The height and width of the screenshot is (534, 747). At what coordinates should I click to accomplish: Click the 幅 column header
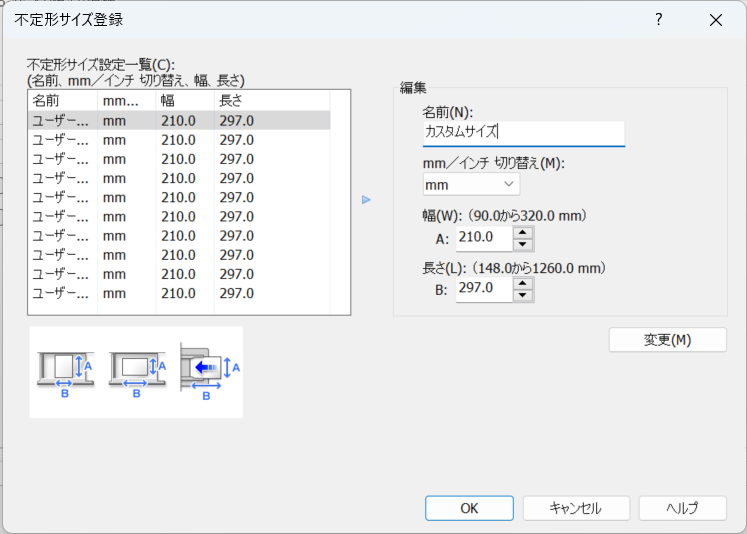pos(184,100)
